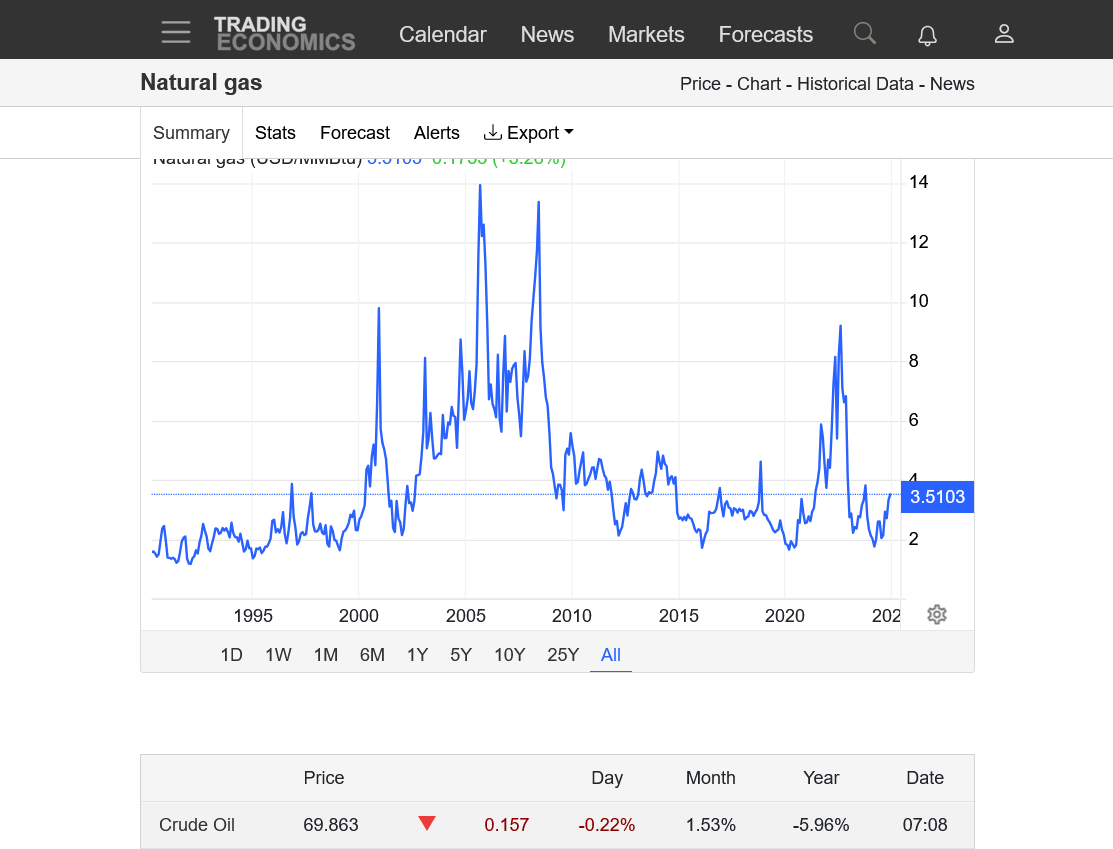
Task: Click the Trading Economics logo
Action: (285, 33)
